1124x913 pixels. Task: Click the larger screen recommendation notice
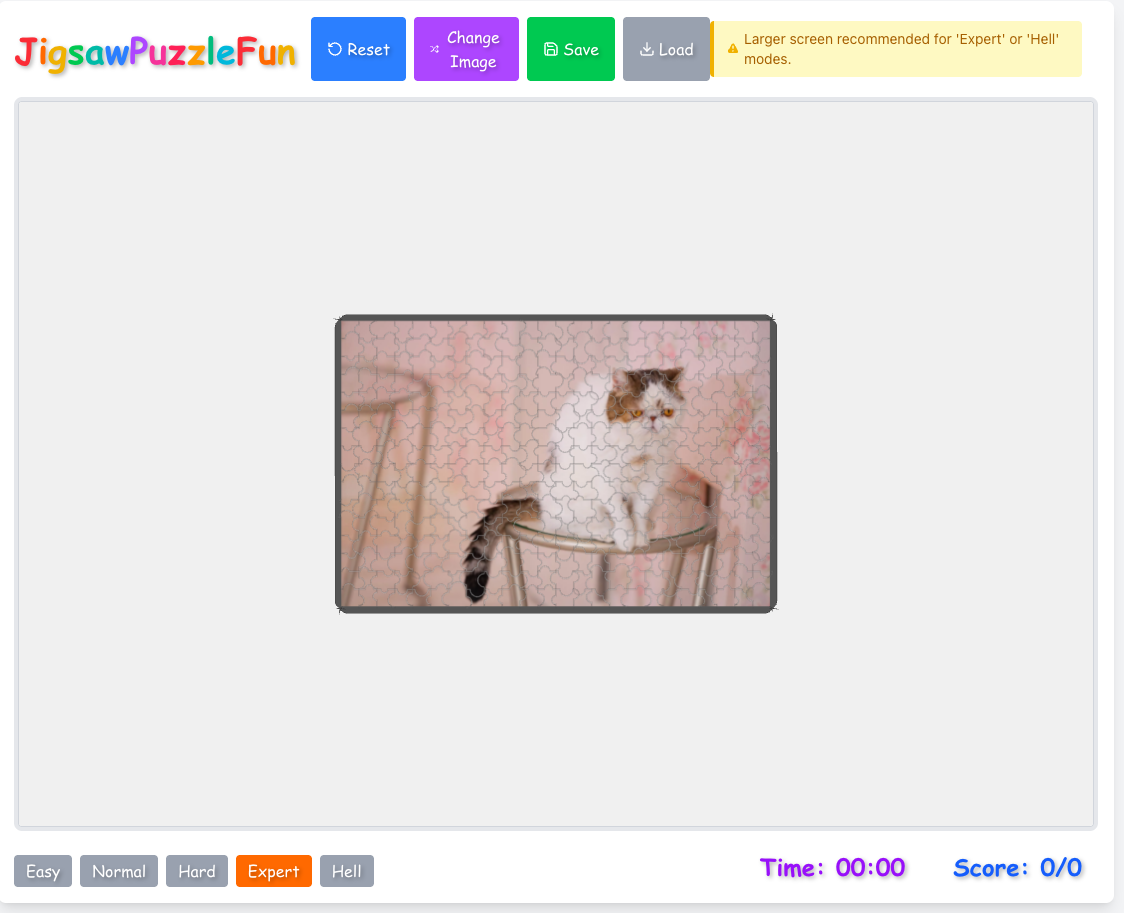pos(896,49)
